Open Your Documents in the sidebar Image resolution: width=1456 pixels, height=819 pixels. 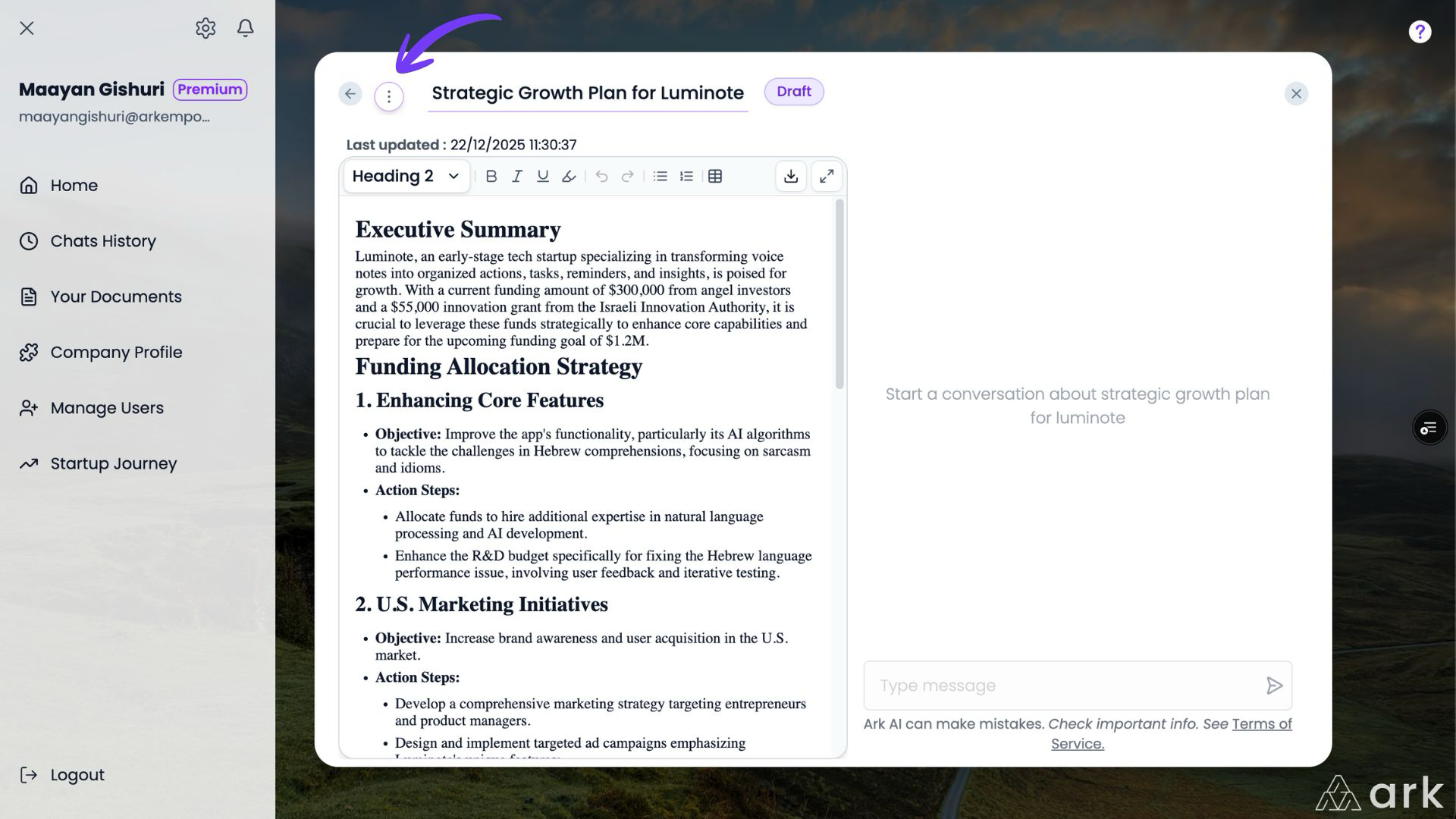[116, 297]
